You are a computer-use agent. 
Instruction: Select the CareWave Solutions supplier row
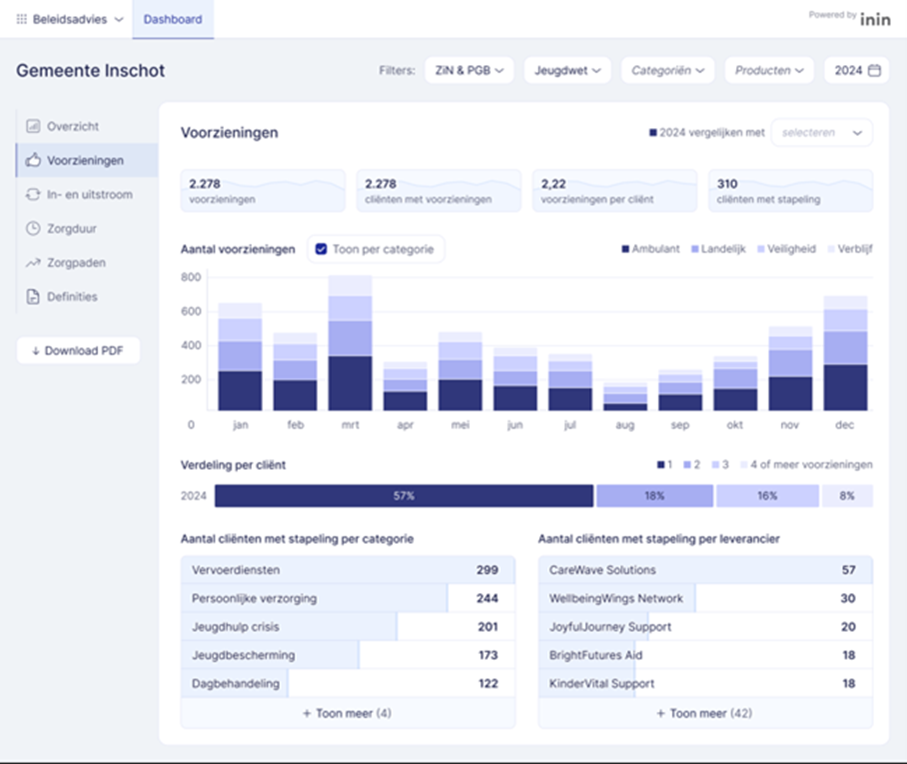click(x=704, y=570)
